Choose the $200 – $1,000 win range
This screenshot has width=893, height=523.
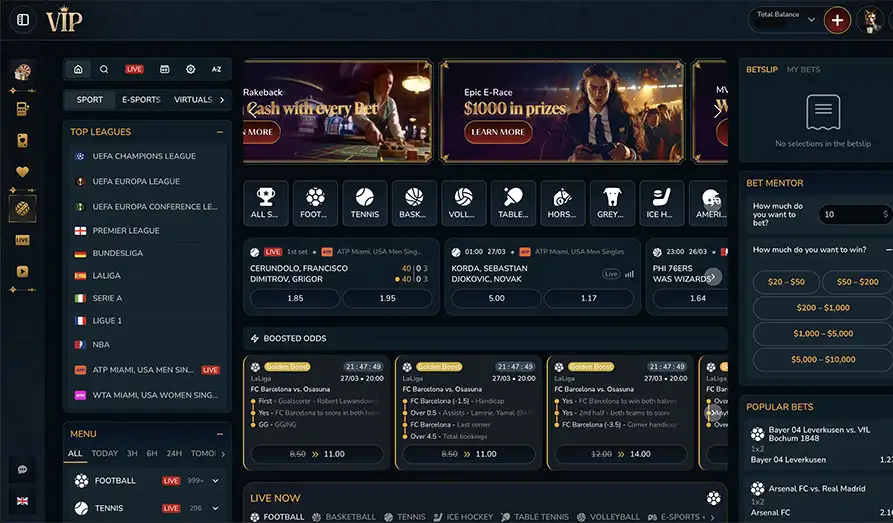(x=823, y=308)
